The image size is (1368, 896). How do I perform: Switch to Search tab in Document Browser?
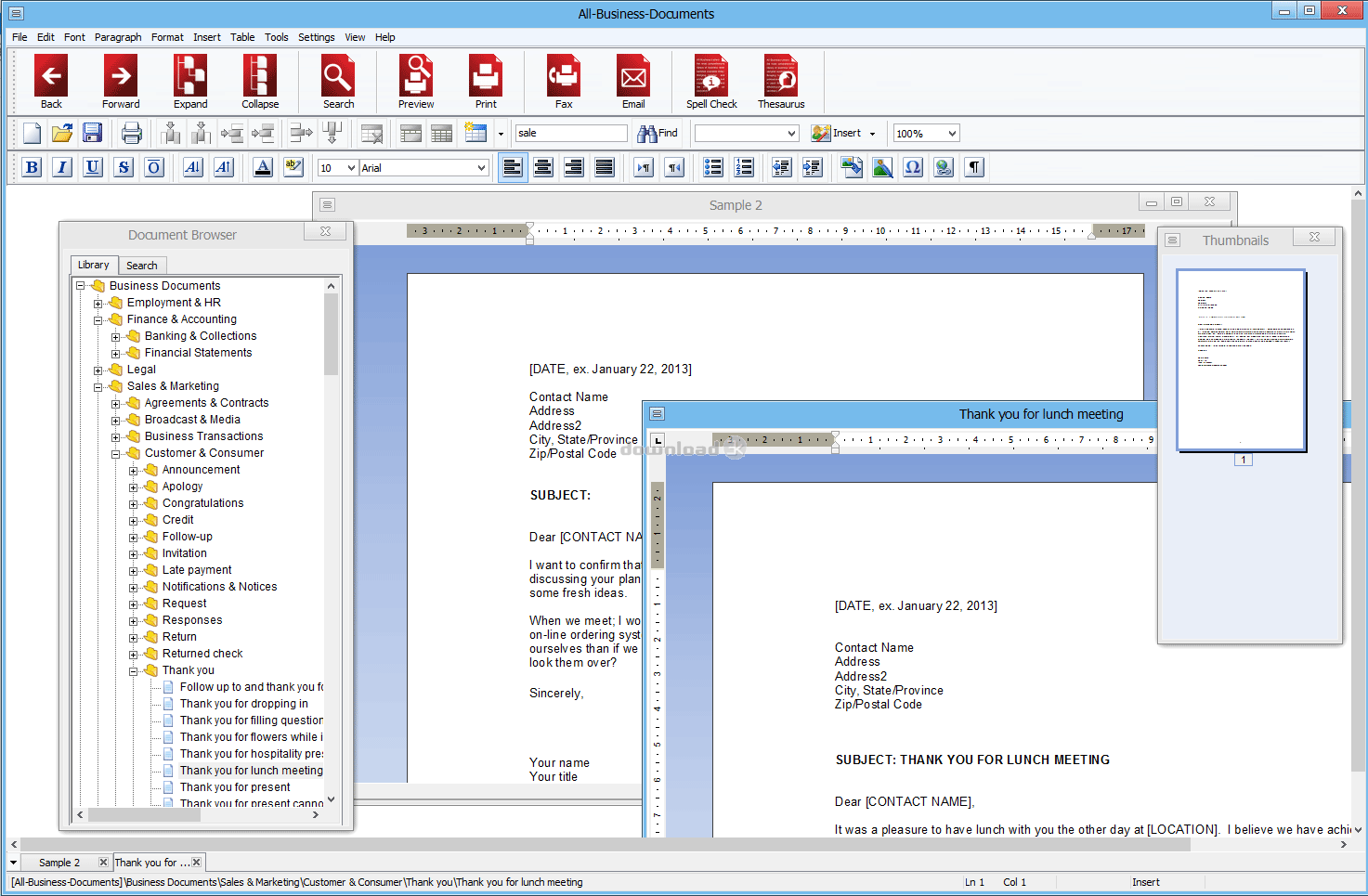coord(142,266)
